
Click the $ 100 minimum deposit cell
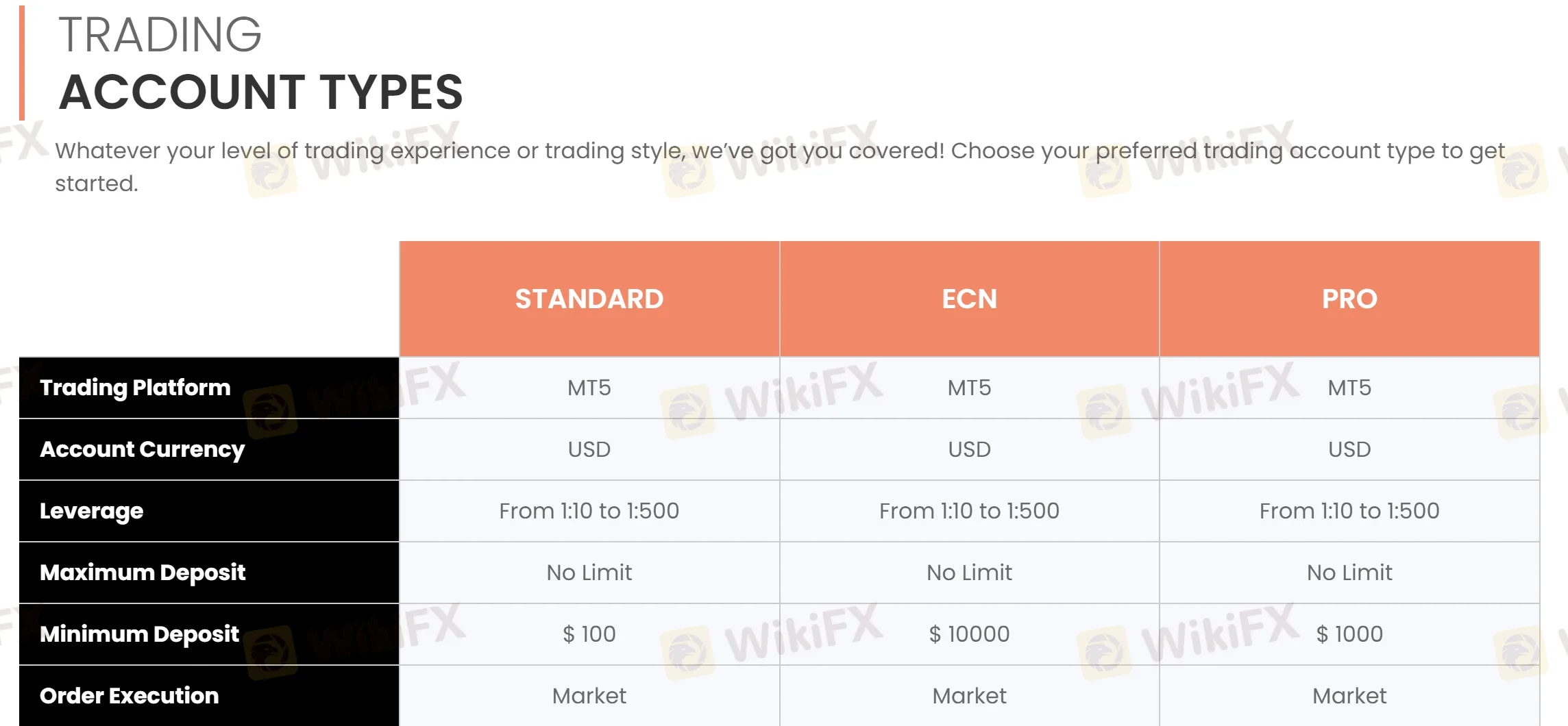[589, 634]
